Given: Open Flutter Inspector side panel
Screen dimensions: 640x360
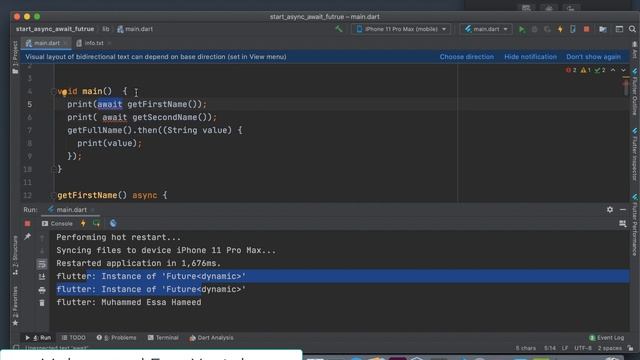Looking at the screenshot, I should 634,154.
